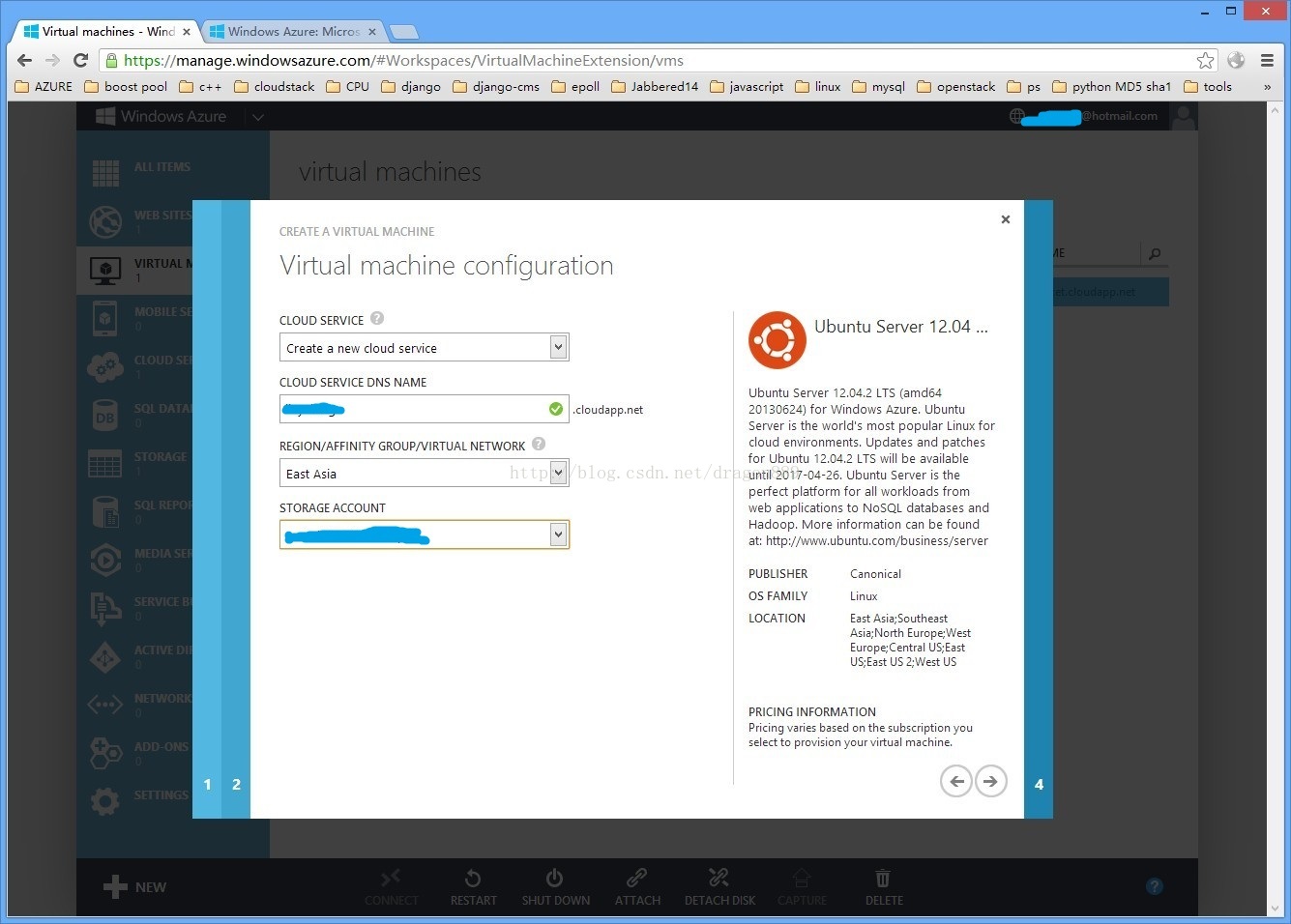Click the Windows Azure logo
This screenshot has height=924, width=1291.
pyautogui.click(x=161, y=116)
